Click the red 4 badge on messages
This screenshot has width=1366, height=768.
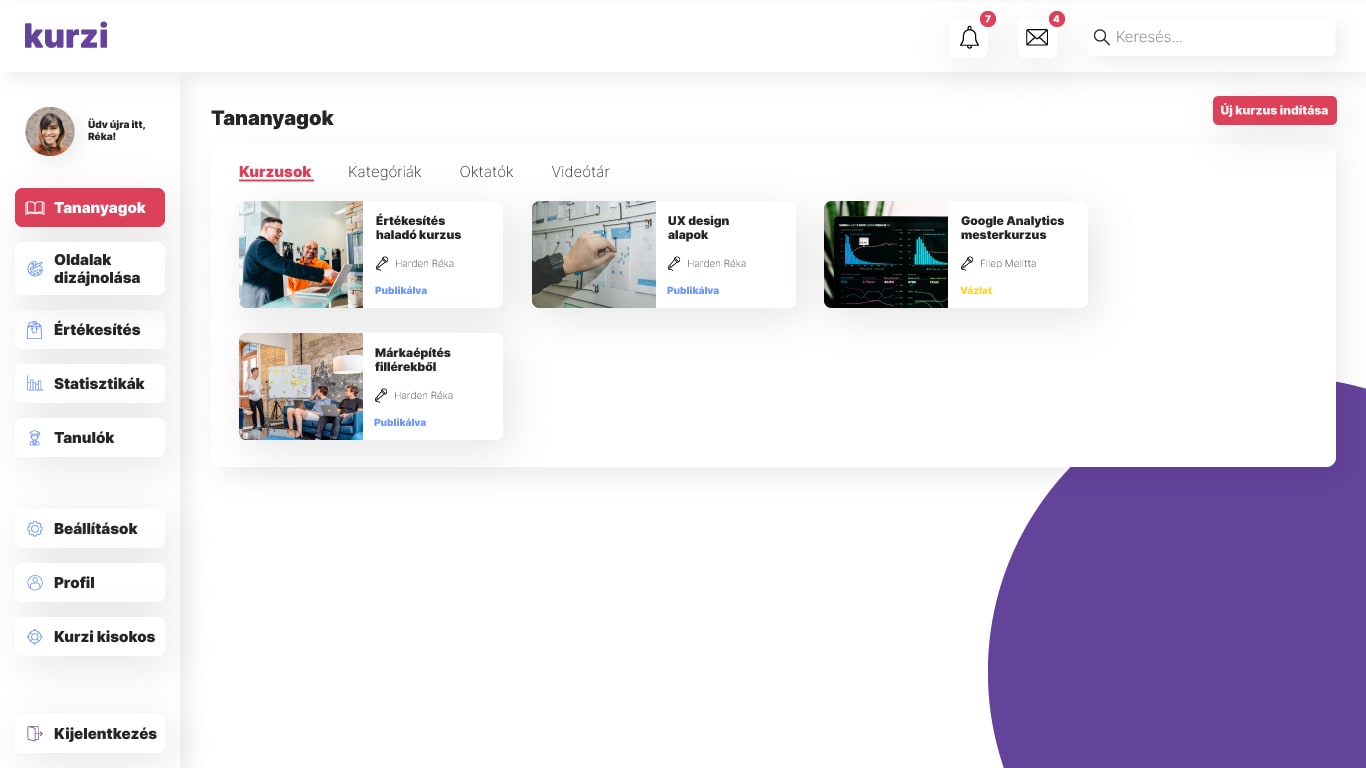coord(1057,19)
